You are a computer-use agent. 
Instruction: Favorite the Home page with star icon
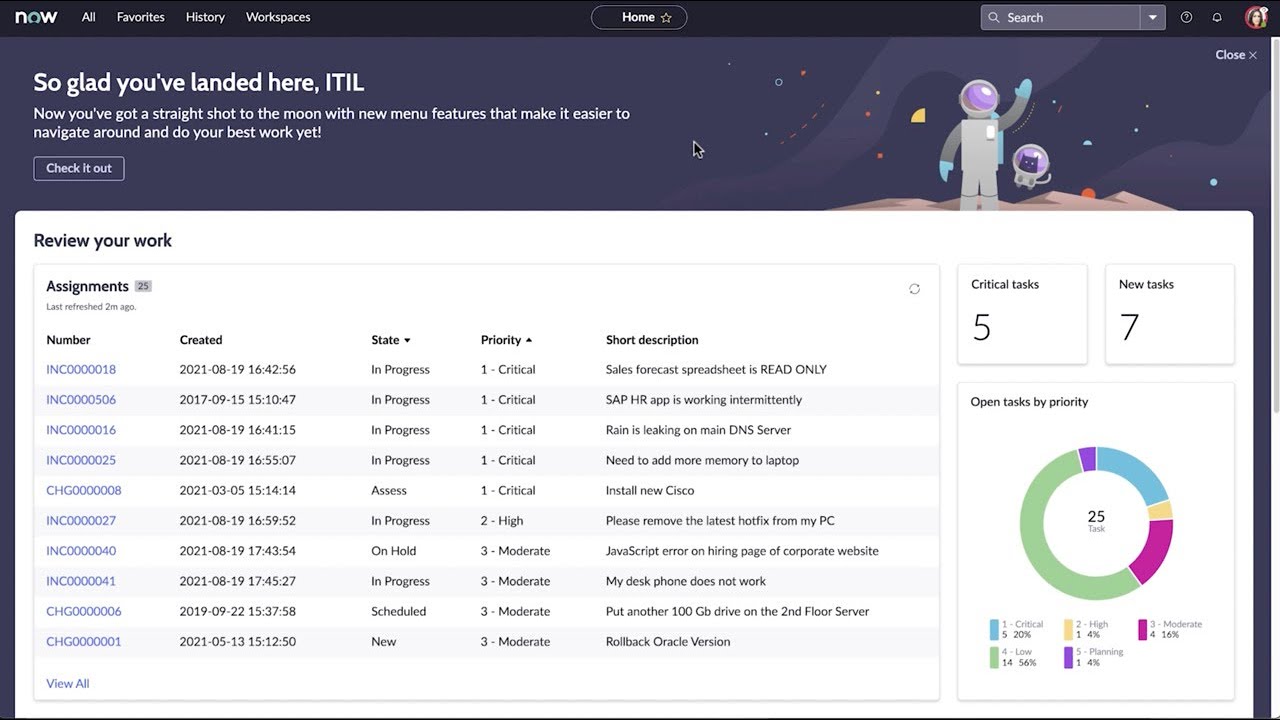coord(666,17)
